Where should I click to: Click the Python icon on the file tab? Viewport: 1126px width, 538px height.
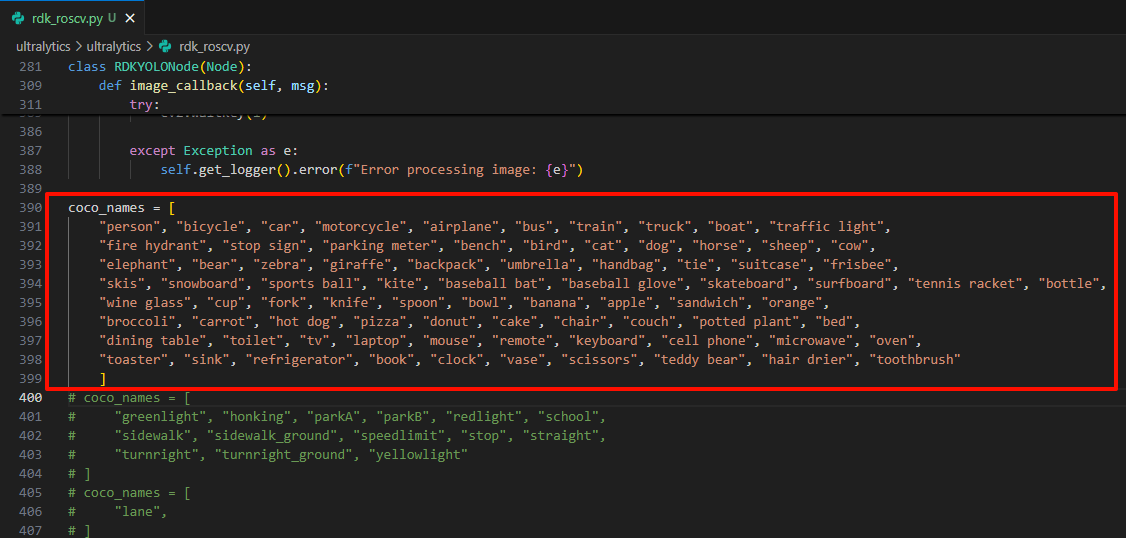click(18, 18)
